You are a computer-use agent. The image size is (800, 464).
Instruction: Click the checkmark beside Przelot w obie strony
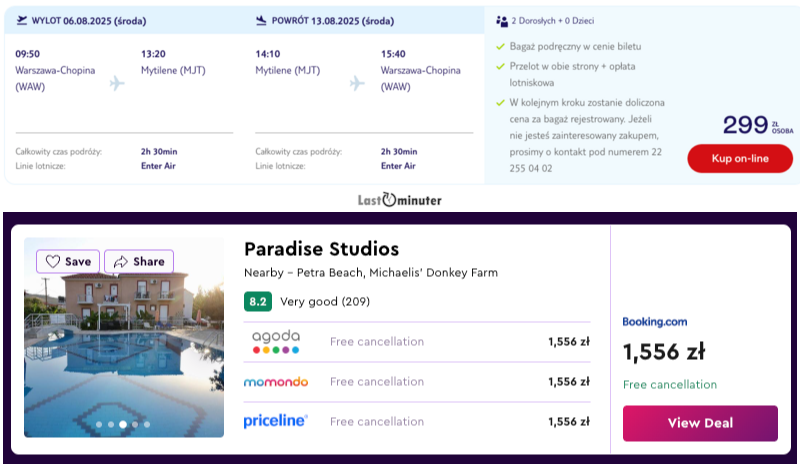(501, 66)
